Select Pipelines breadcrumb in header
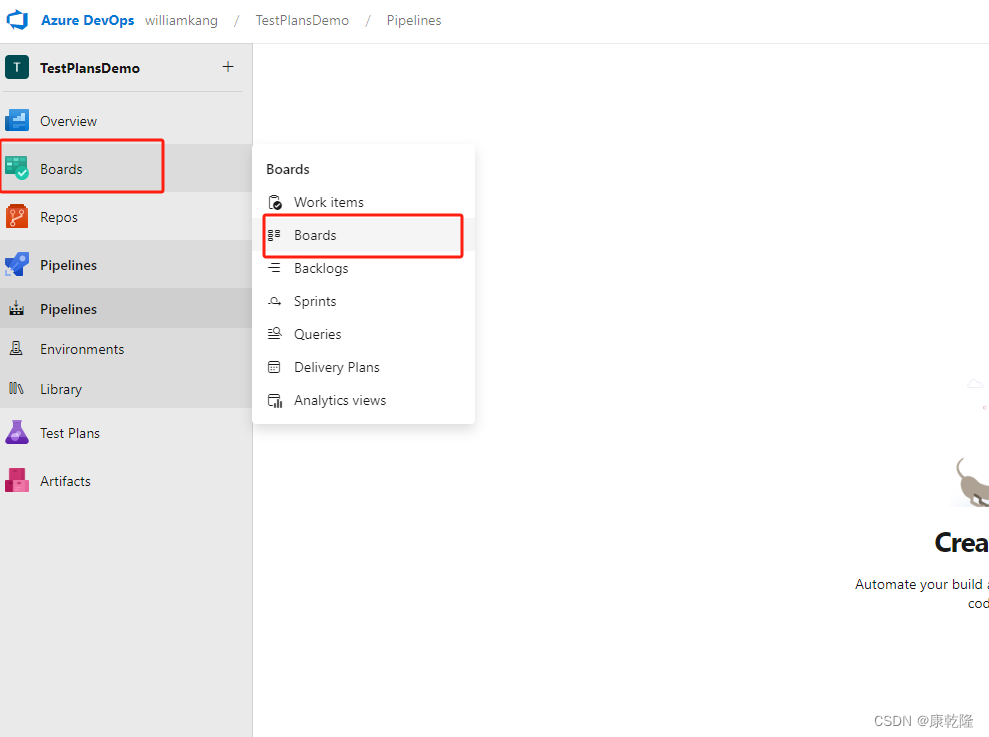Image resolution: width=989 pixels, height=737 pixels. coord(414,20)
